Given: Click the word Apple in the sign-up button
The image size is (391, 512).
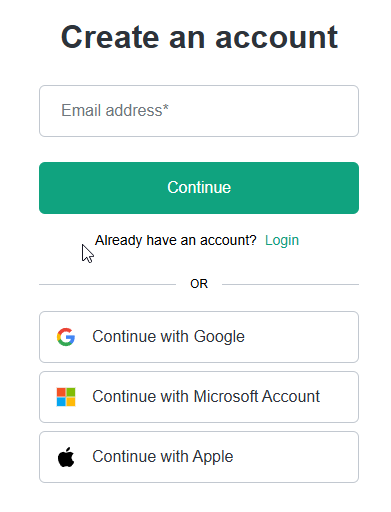Looking at the screenshot, I should [x=213, y=457].
